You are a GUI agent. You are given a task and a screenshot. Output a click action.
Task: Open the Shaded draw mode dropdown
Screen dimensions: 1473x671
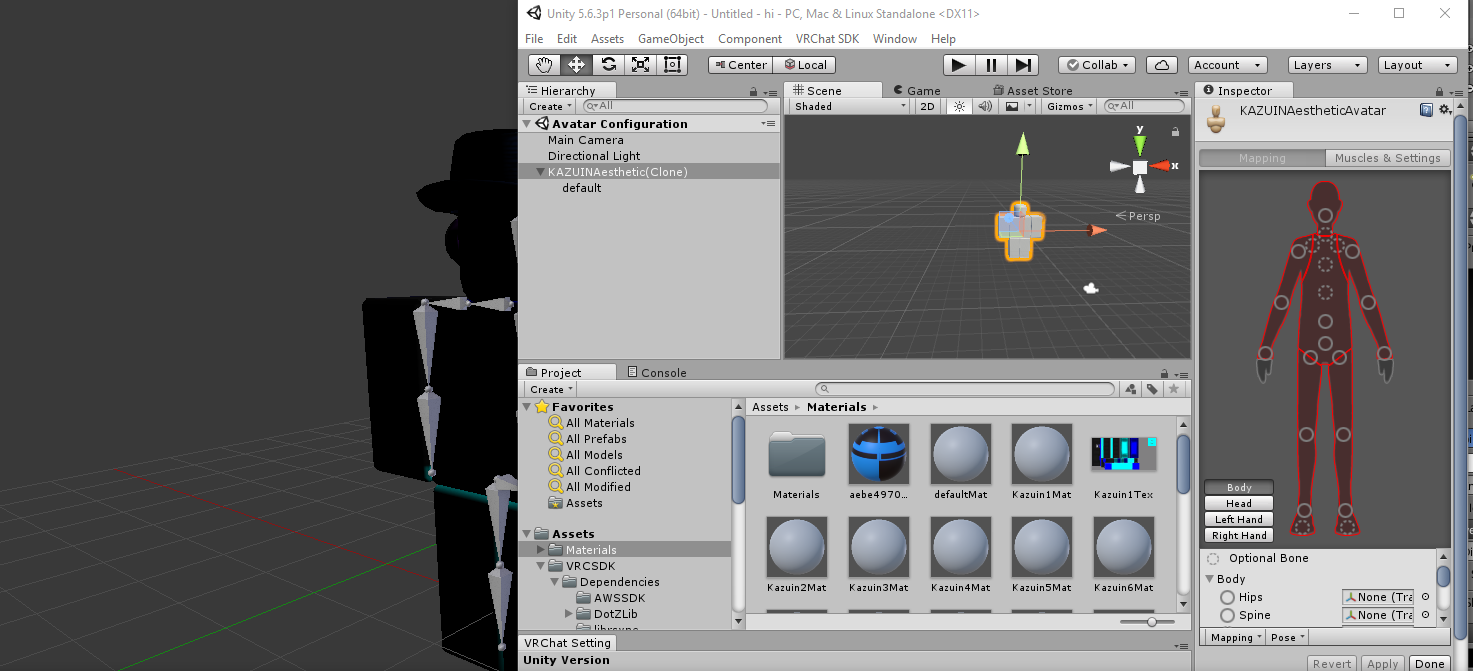coord(849,106)
